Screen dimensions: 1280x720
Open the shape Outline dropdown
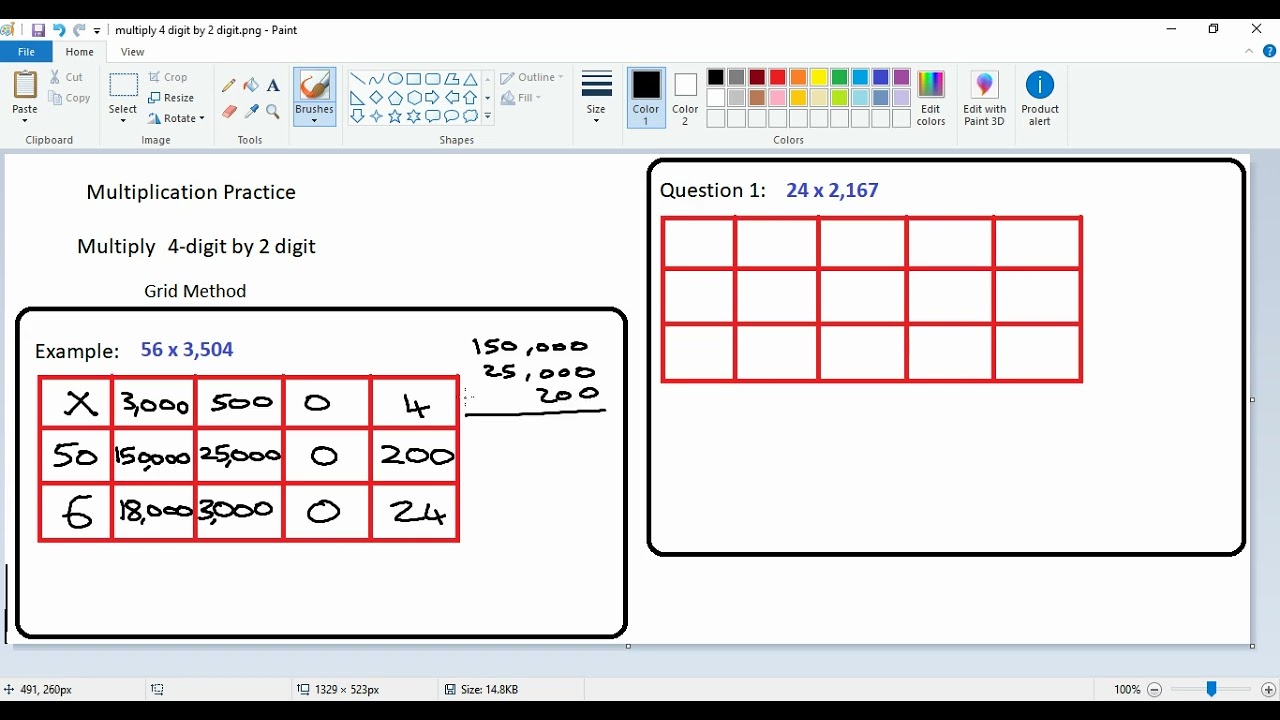tap(532, 77)
